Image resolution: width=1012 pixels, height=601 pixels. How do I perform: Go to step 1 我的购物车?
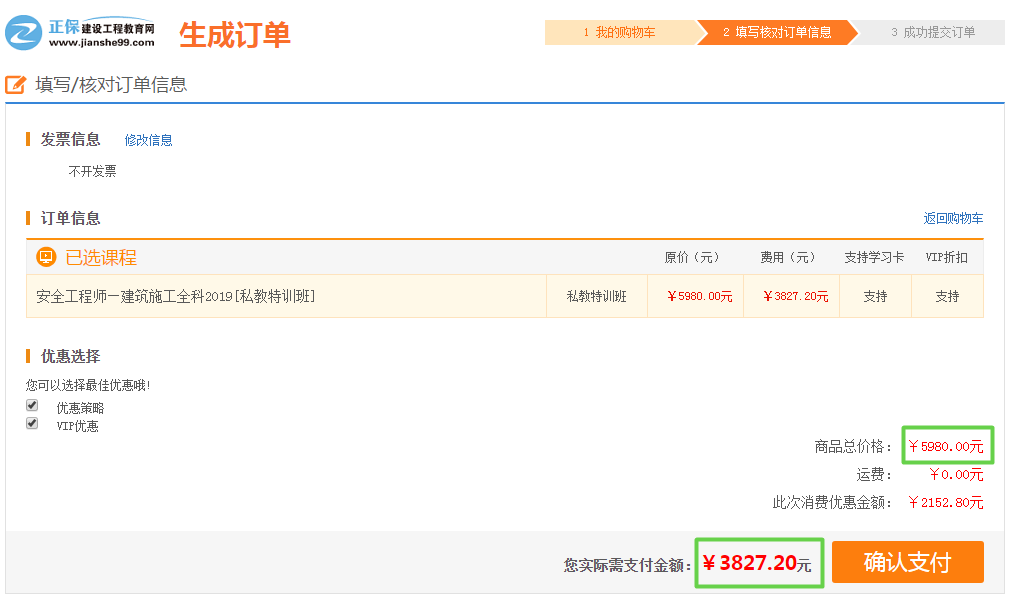tap(619, 32)
